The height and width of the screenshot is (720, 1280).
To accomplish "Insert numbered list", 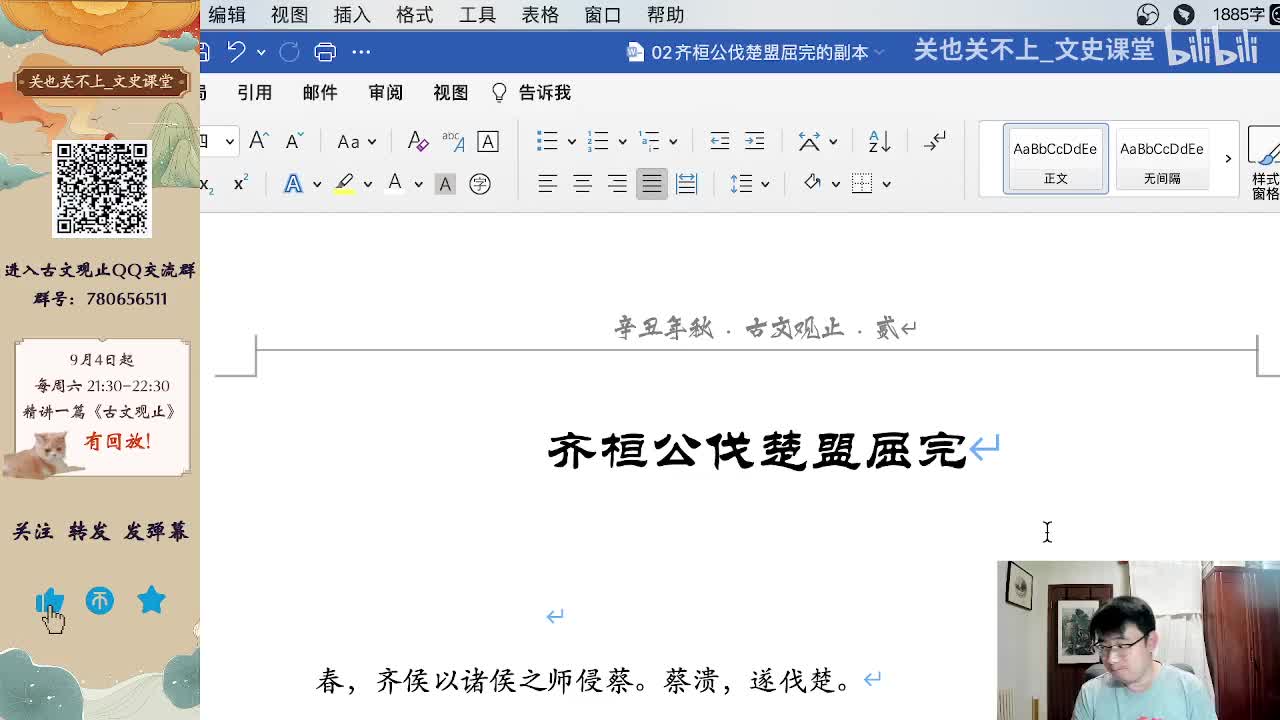I will [598, 141].
